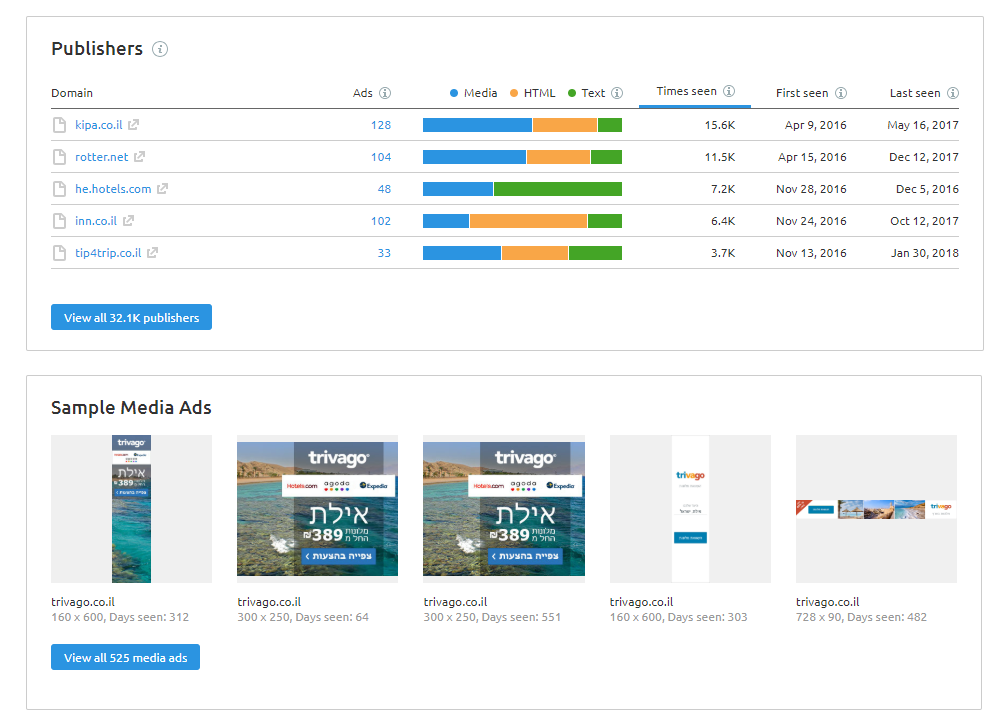This screenshot has width=1007, height=719.
Task: Click the page icon in kipa.co.il row
Action: click(59, 125)
